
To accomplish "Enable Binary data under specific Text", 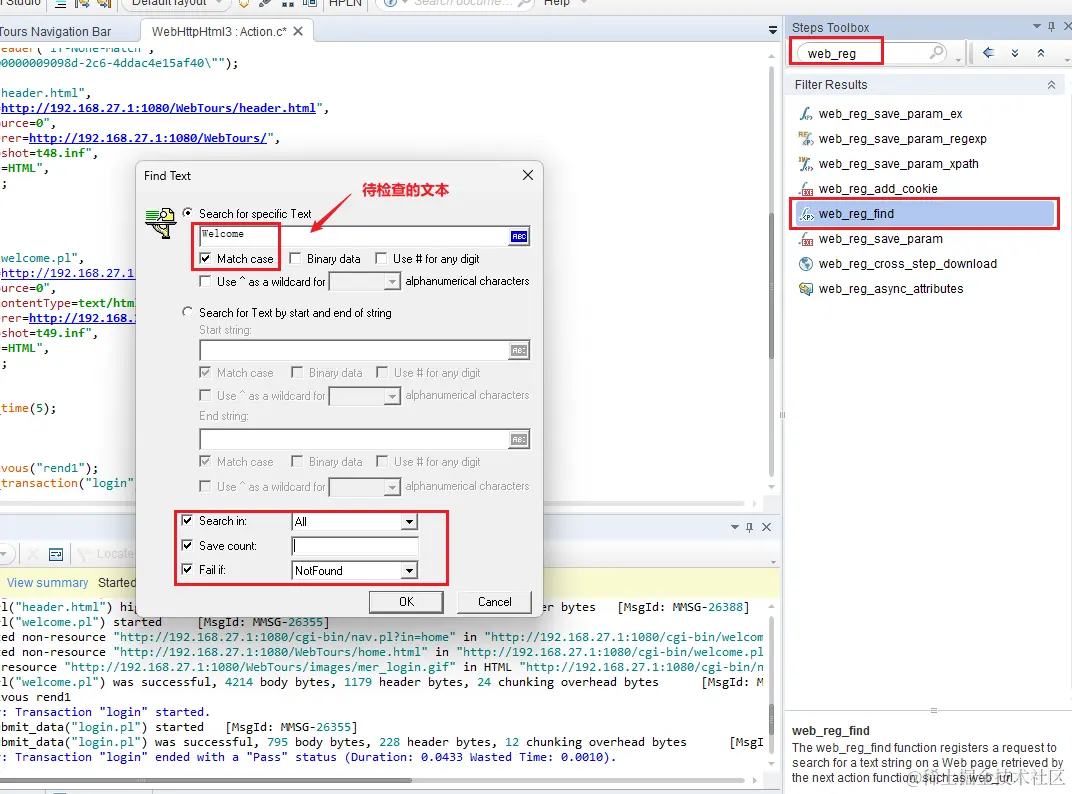I will [295, 259].
